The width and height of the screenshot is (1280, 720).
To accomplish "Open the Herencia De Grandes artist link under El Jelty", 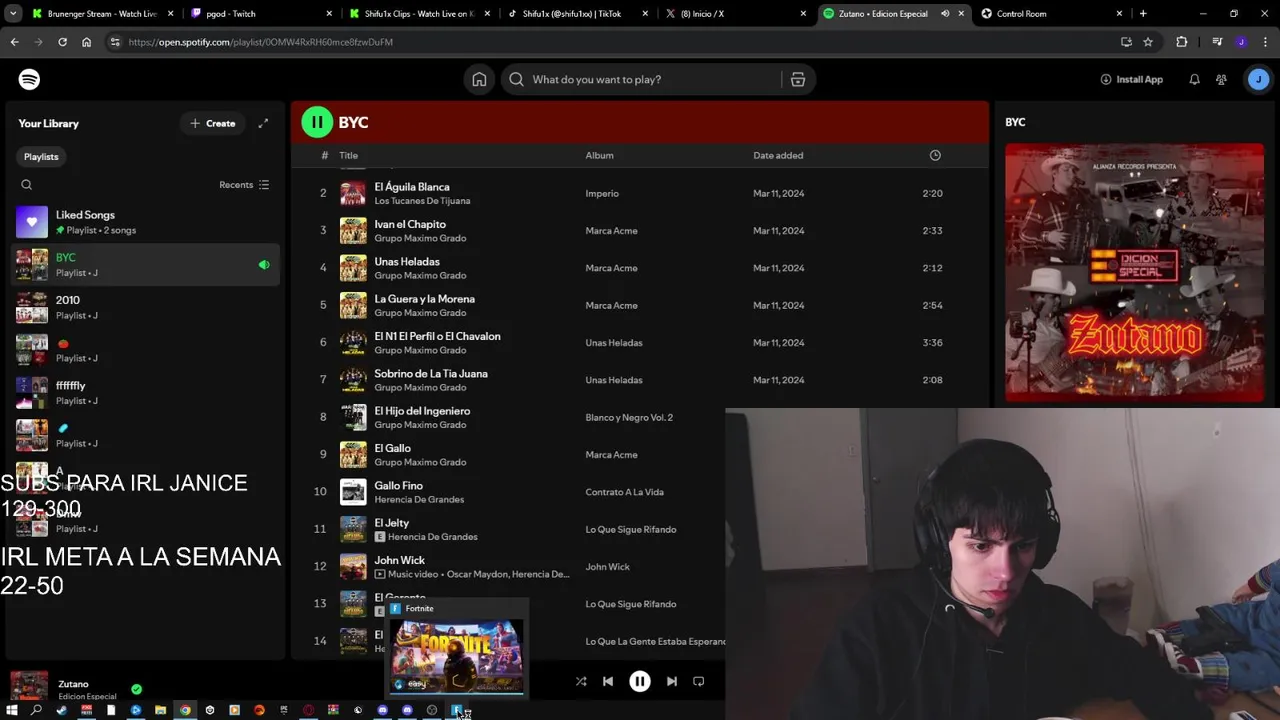I will pyautogui.click(x=432, y=537).
